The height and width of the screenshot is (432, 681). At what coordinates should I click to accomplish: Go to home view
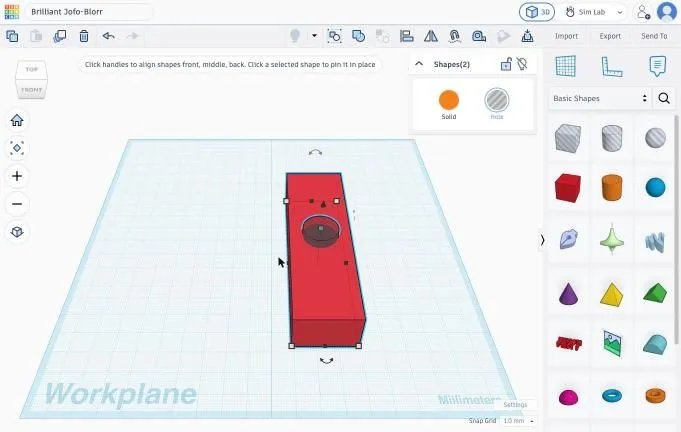click(x=17, y=120)
